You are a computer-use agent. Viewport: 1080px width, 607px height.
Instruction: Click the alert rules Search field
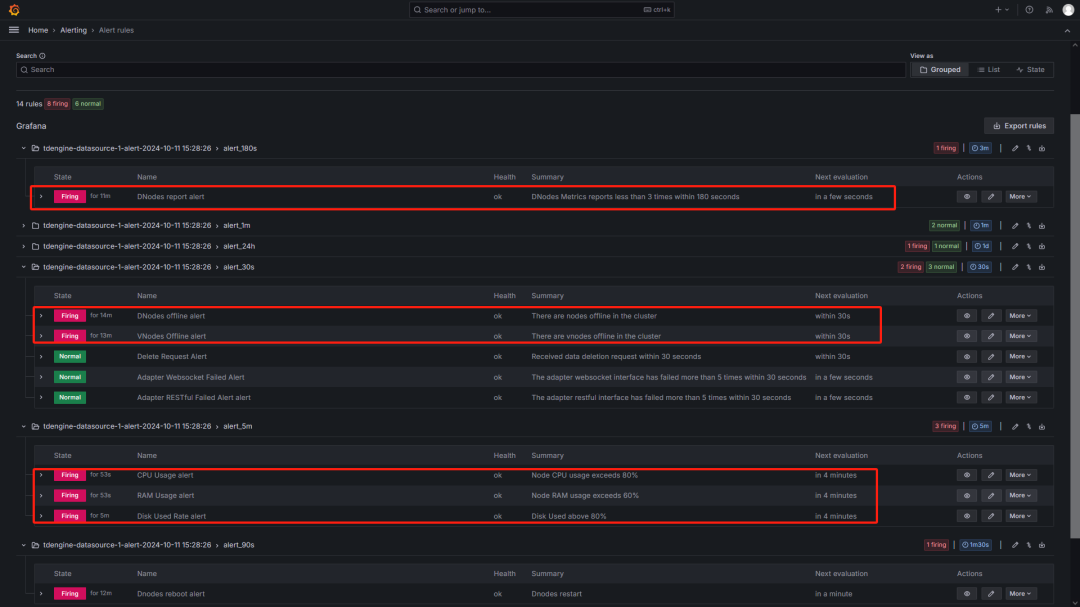(x=460, y=70)
